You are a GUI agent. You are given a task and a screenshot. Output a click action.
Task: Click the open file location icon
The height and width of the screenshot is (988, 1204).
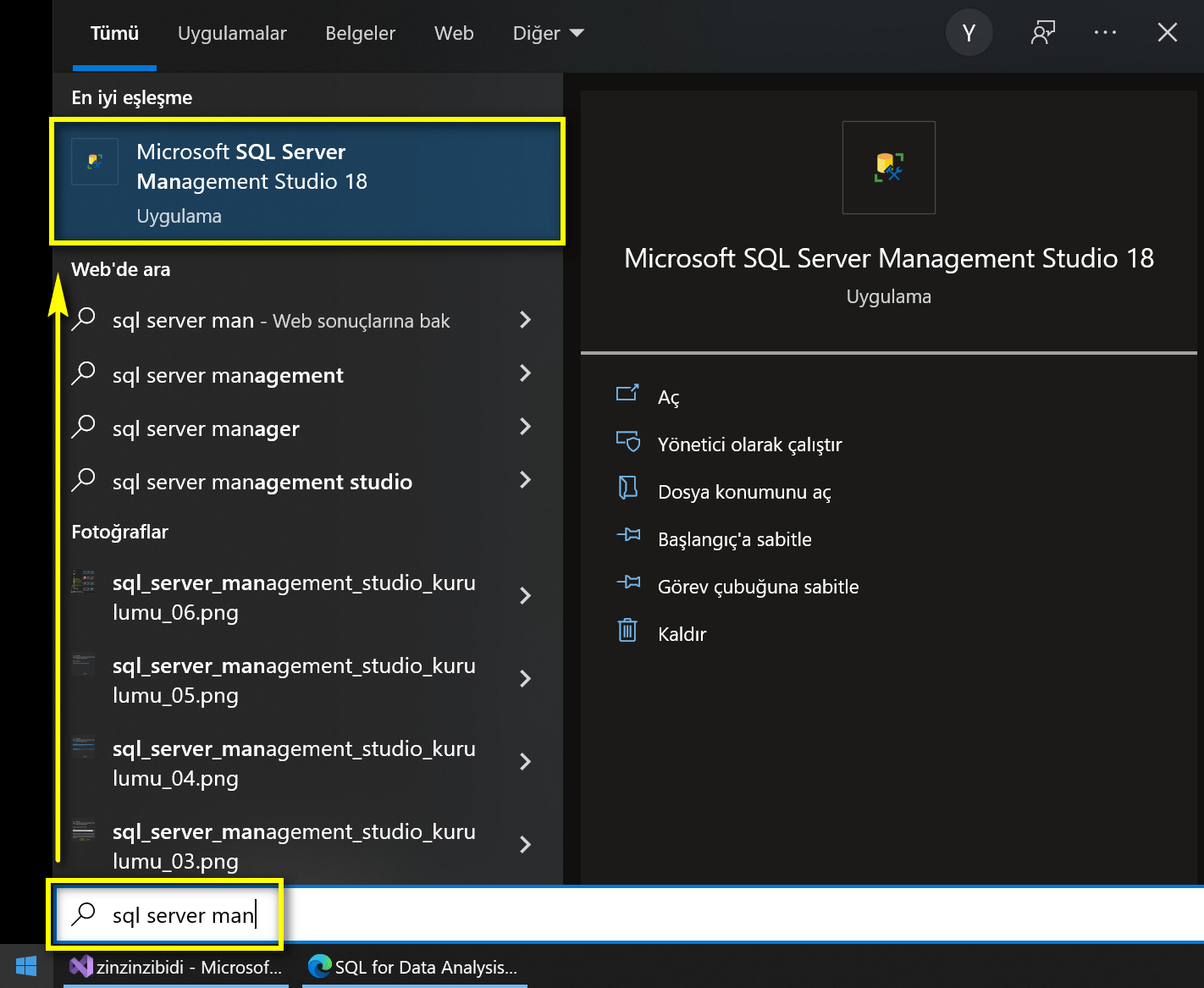tap(627, 488)
